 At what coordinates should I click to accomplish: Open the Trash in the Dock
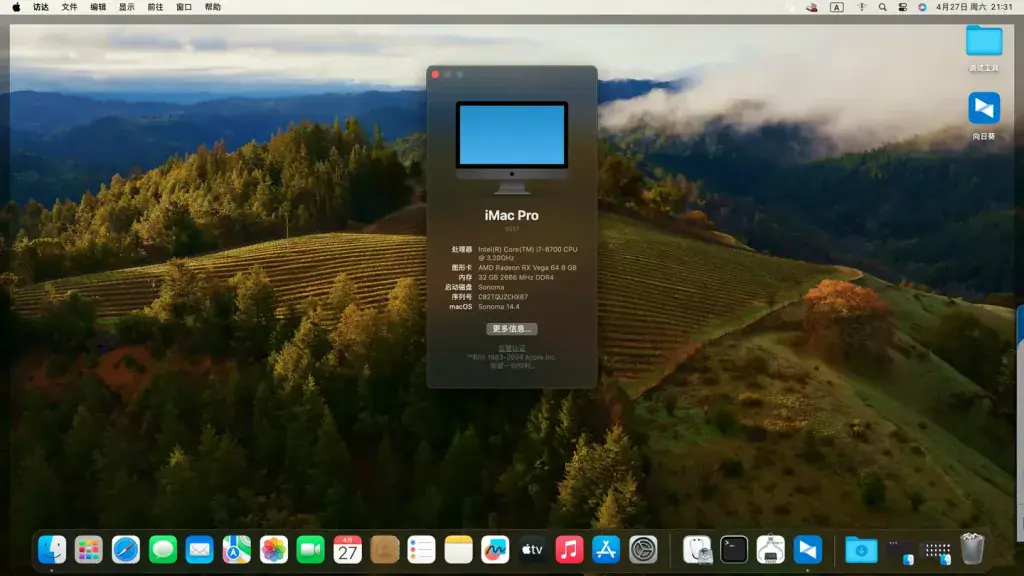[972, 549]
